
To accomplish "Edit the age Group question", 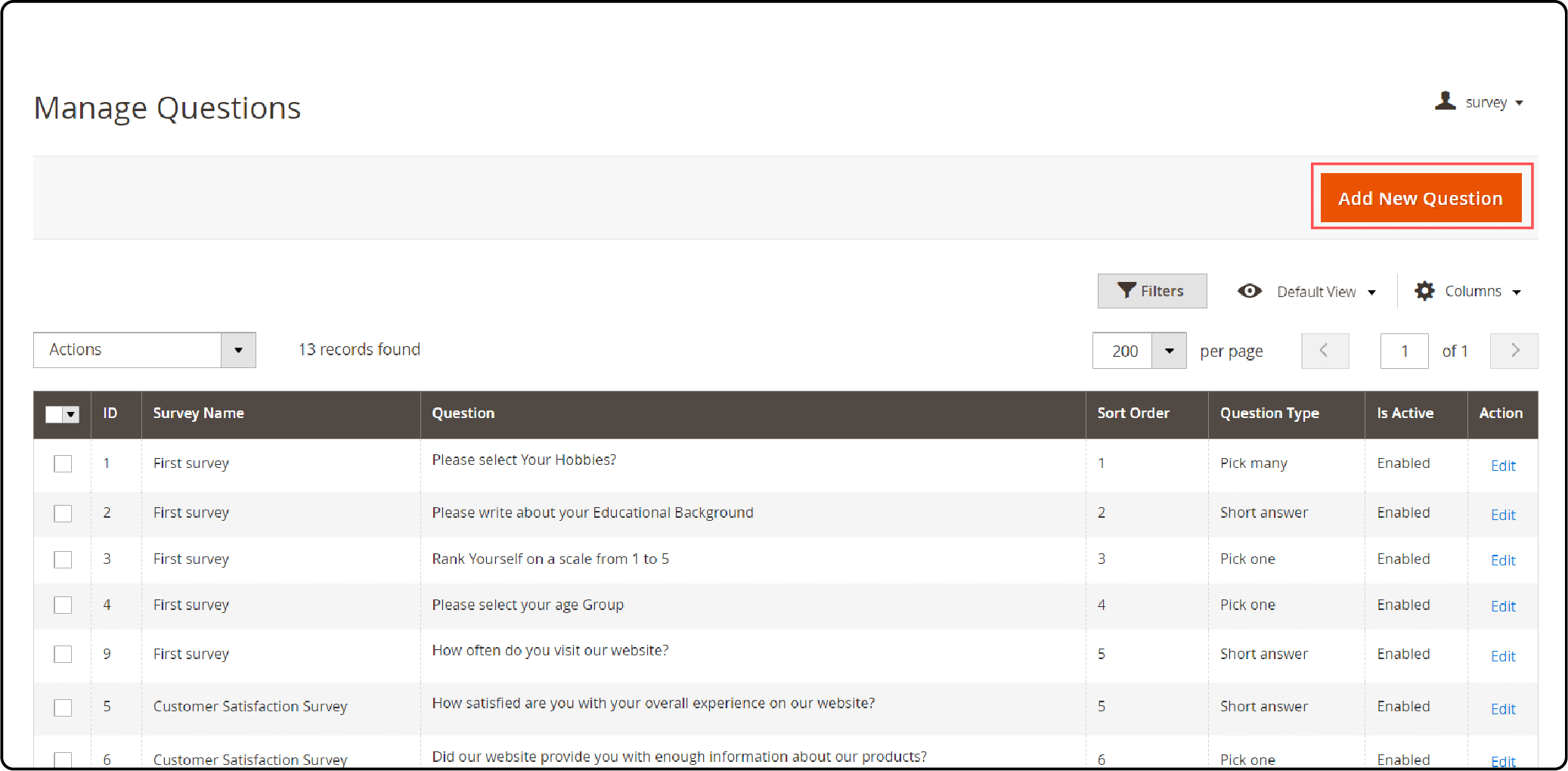I will [x=1503, y=606].
